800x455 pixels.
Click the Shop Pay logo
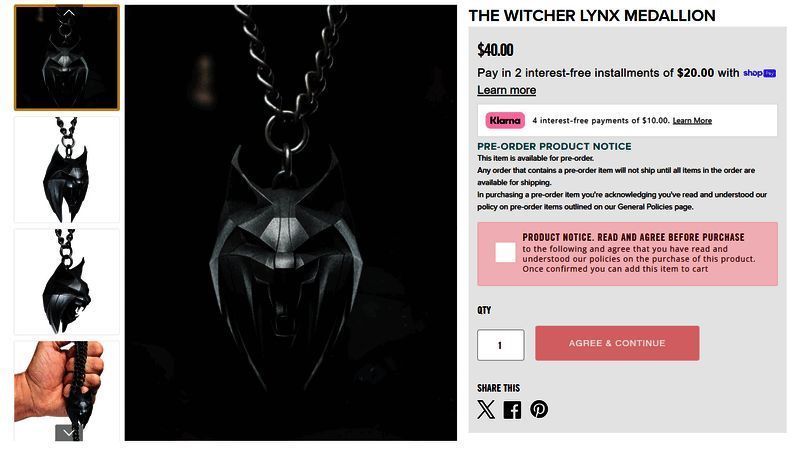point(759,73)
